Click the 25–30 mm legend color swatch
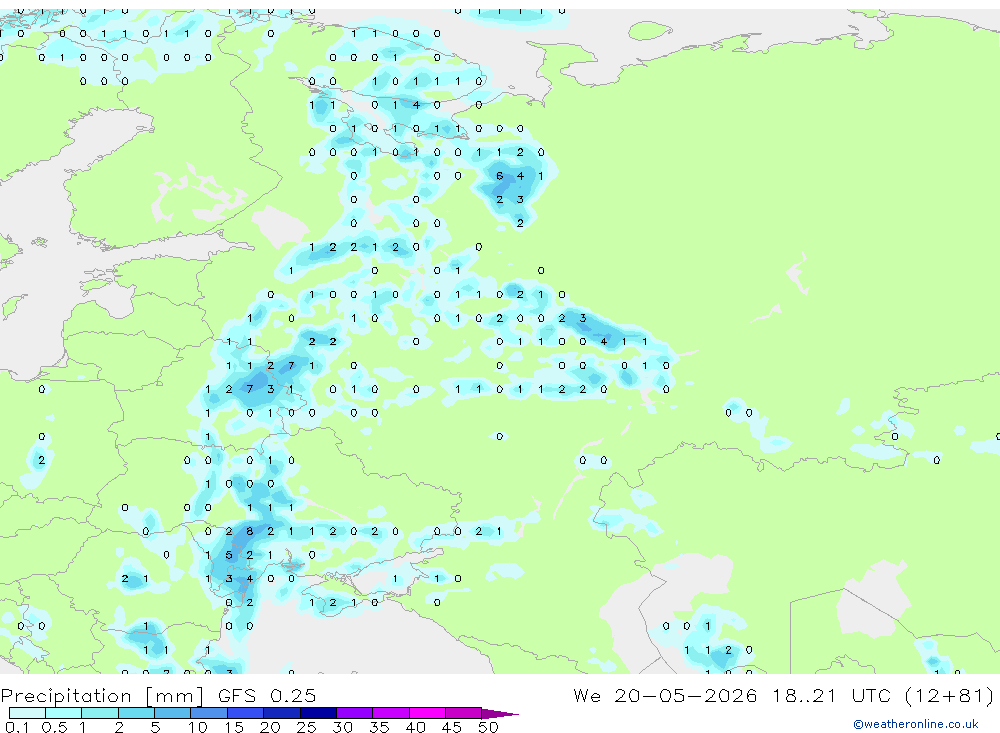The height and width of the screenshot is (733, 1000). (x=318, y=713)
